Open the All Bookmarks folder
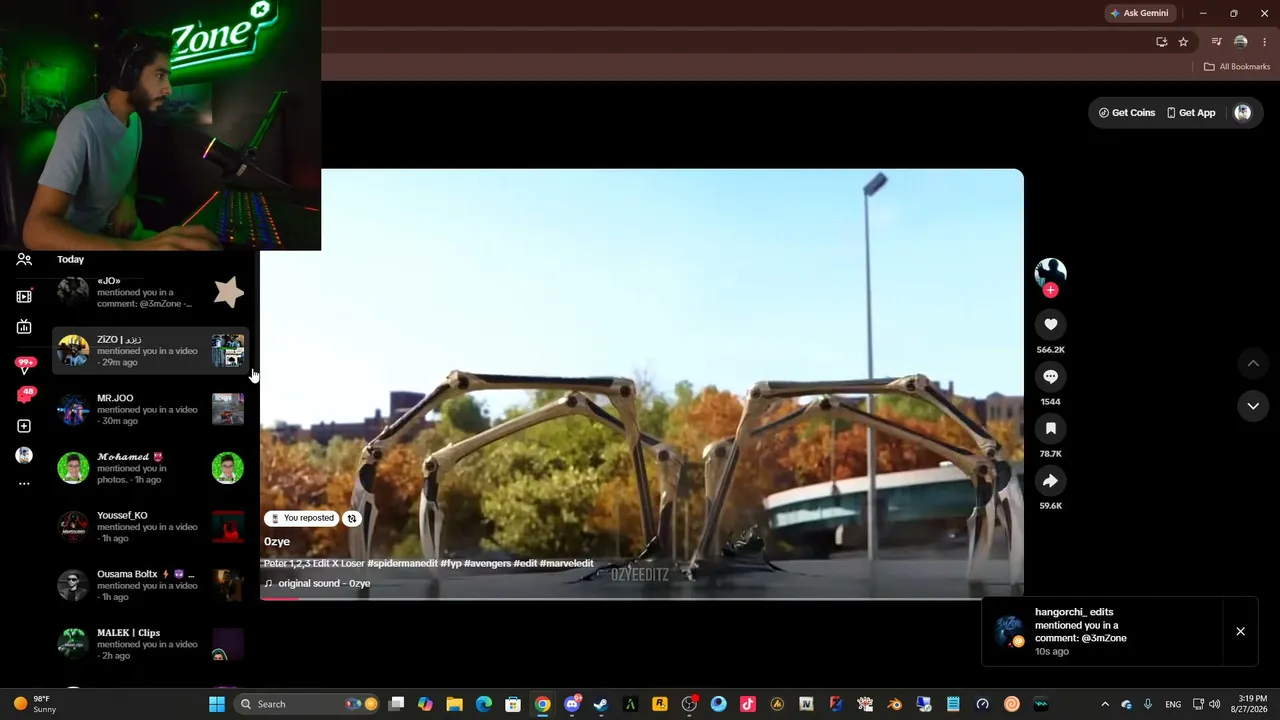The image size is (1280, 720). tap(1237, 67)
